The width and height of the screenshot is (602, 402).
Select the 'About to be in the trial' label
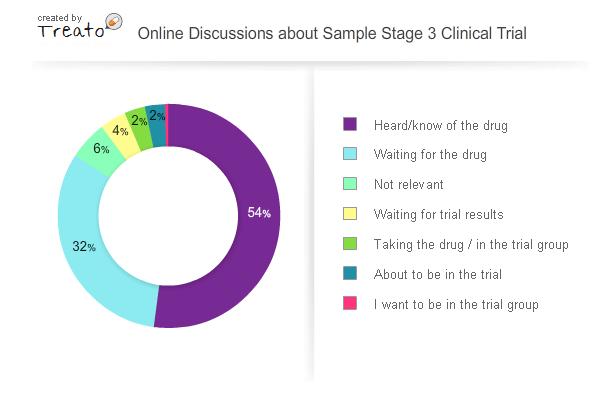(437, 275)
